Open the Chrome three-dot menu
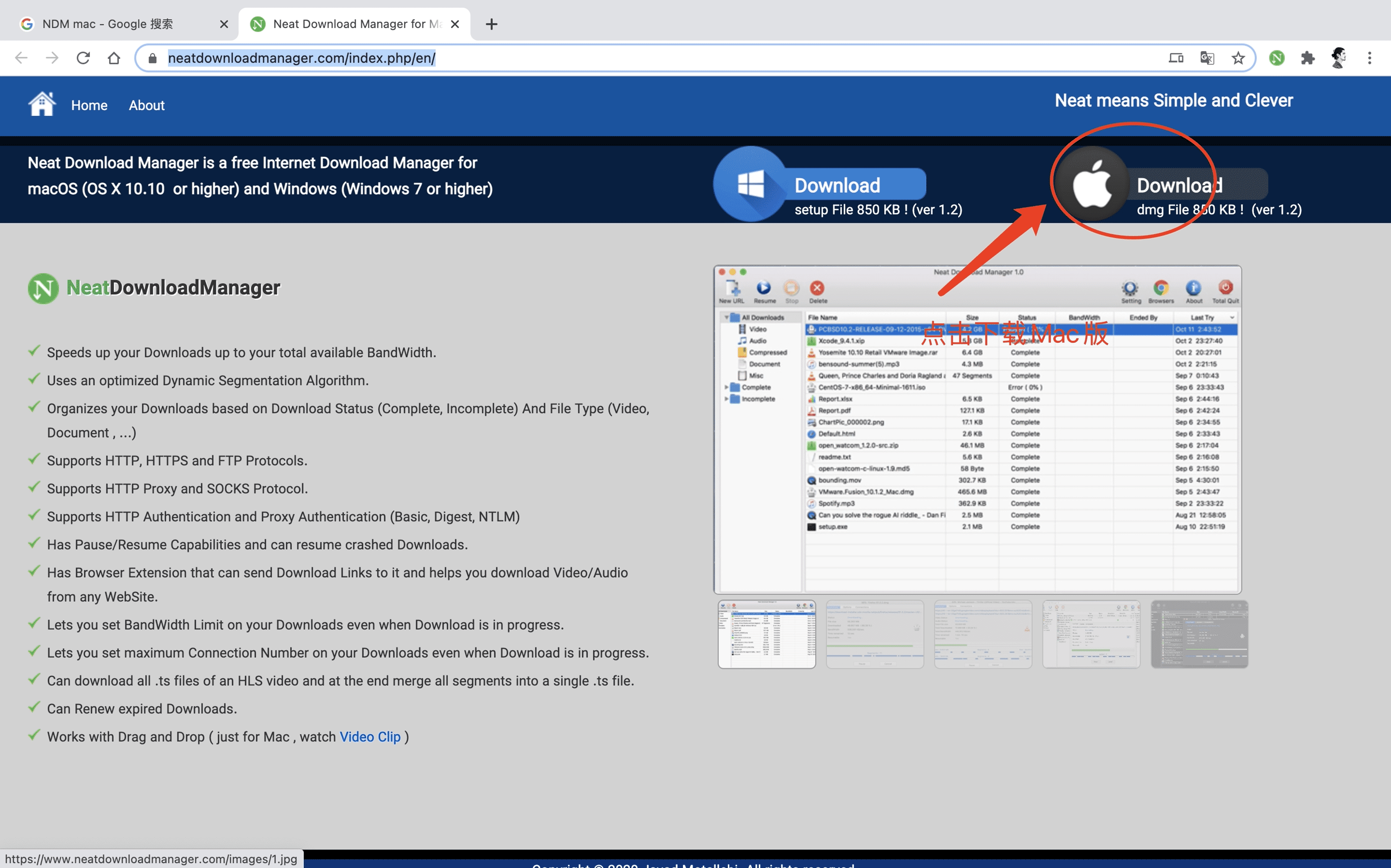The width and height of the screenshot is (1391, 868). click(1369, 58)
